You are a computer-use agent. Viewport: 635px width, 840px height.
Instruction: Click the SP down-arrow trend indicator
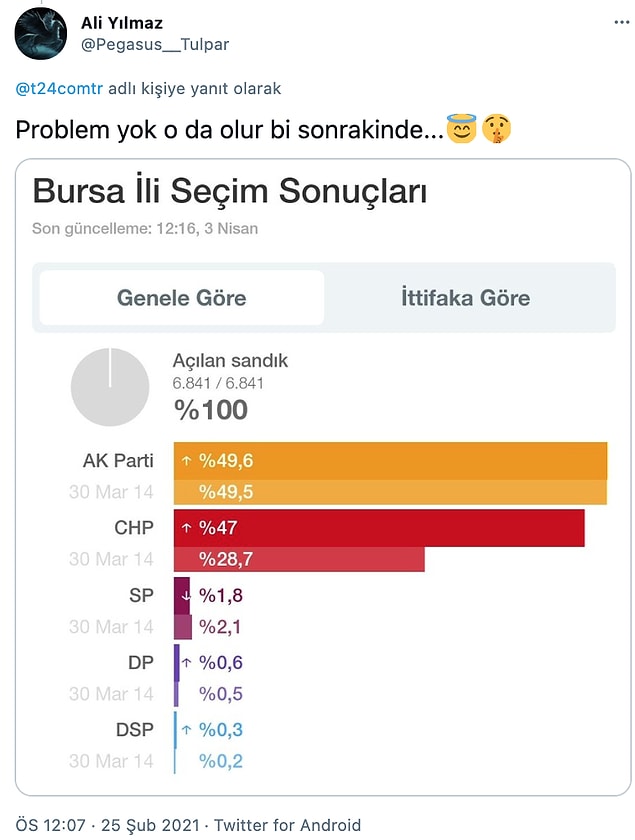[x=186, y=596]
